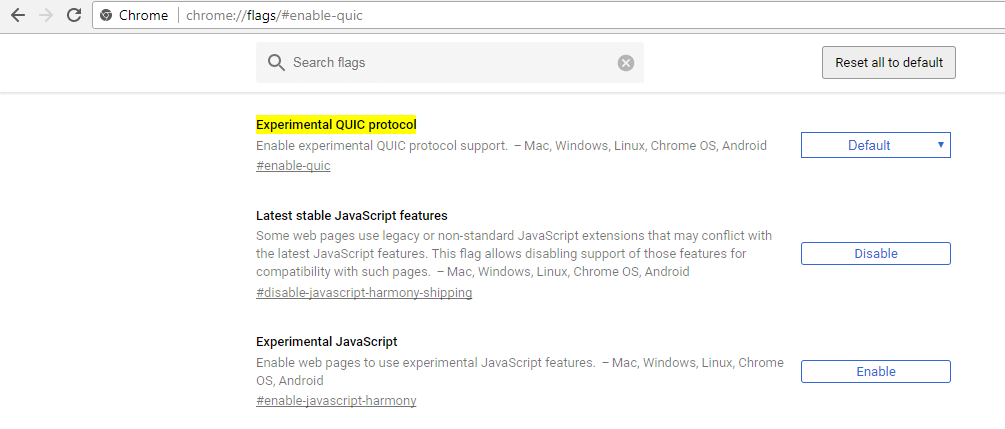Click the Experimental JavaScript heading
This screenshot has width=1005, height=429.
pyautogui.click(x=326, y=341)
